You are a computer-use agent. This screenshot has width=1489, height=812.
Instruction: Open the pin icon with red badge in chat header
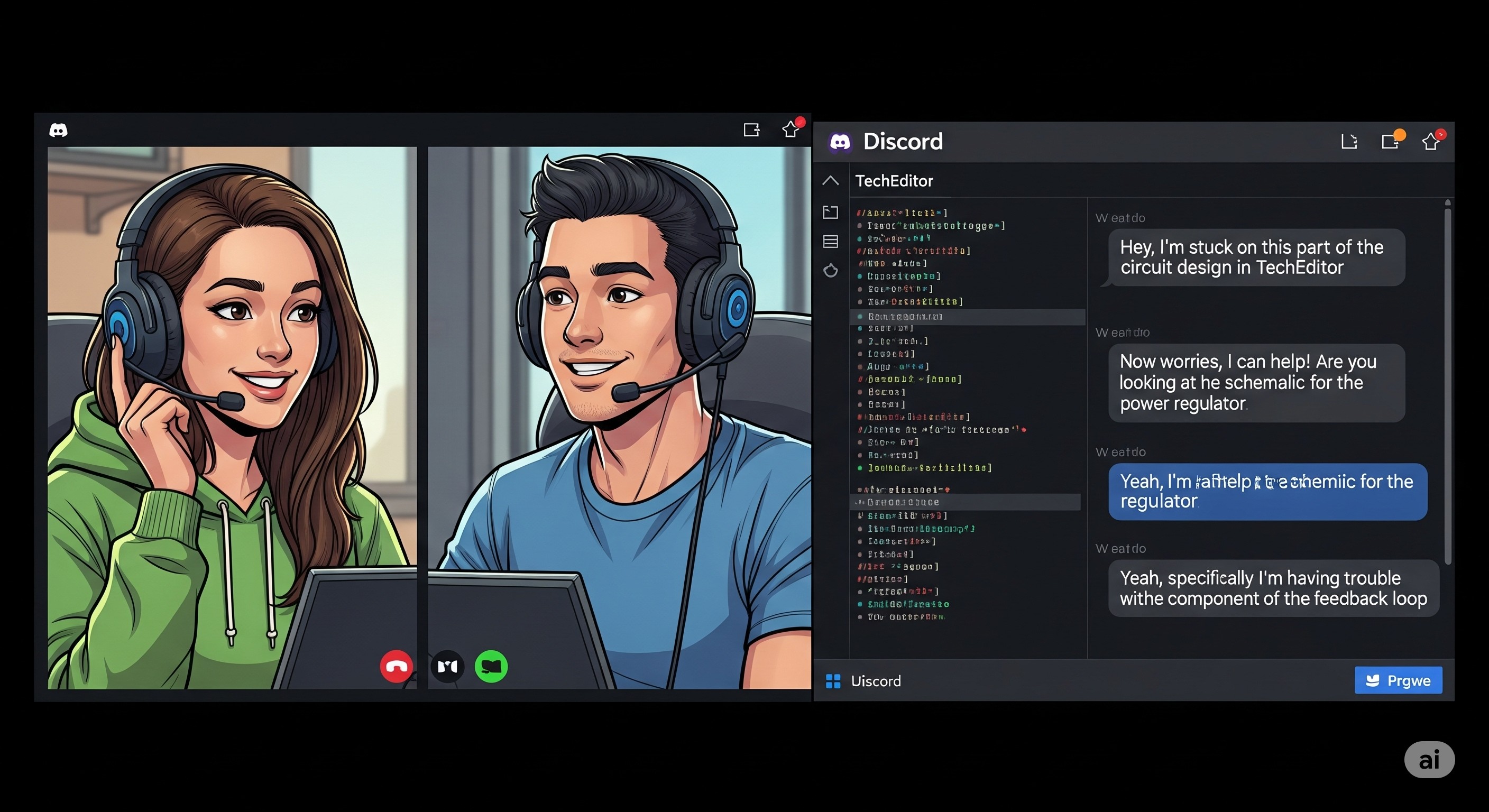pos(1433,140)
